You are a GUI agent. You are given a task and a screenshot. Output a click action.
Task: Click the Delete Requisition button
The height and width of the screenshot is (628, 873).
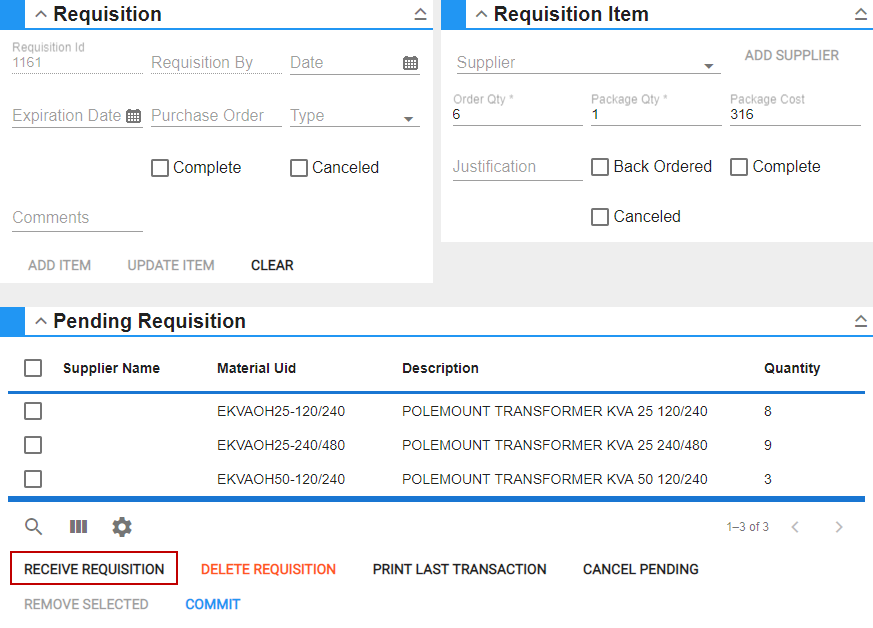click(x=268, y=569)
